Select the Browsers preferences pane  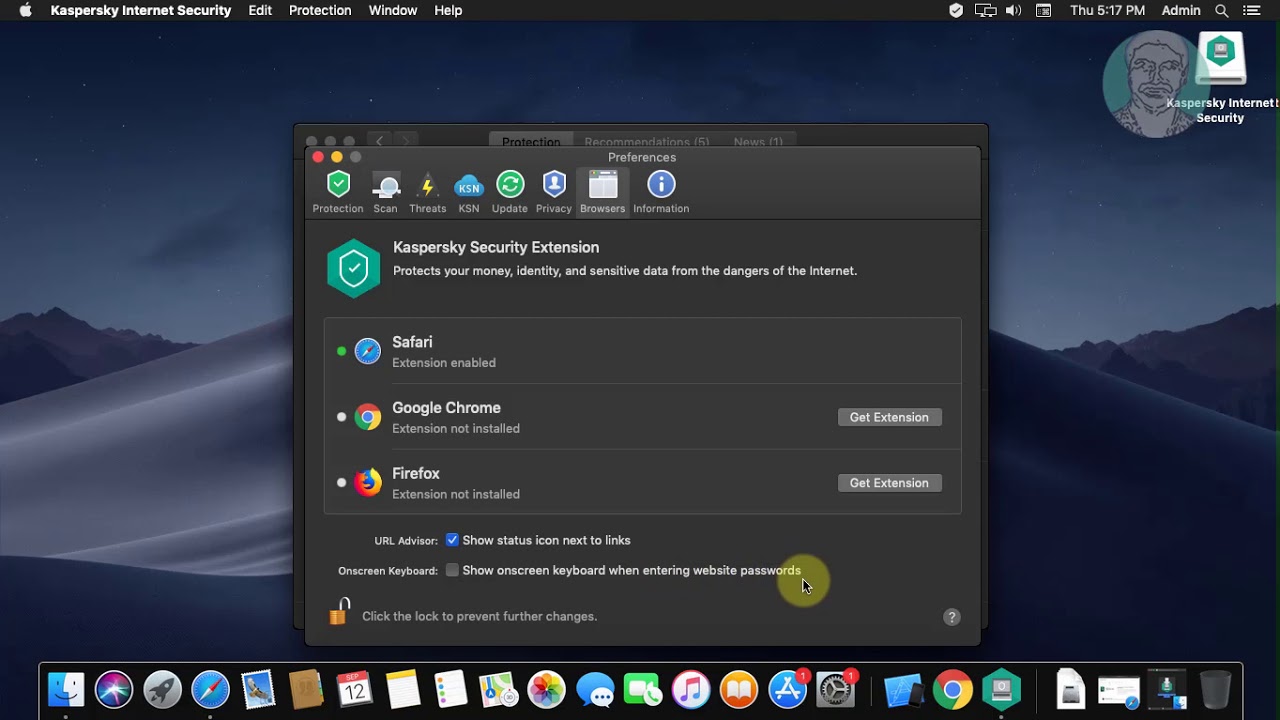603,192
